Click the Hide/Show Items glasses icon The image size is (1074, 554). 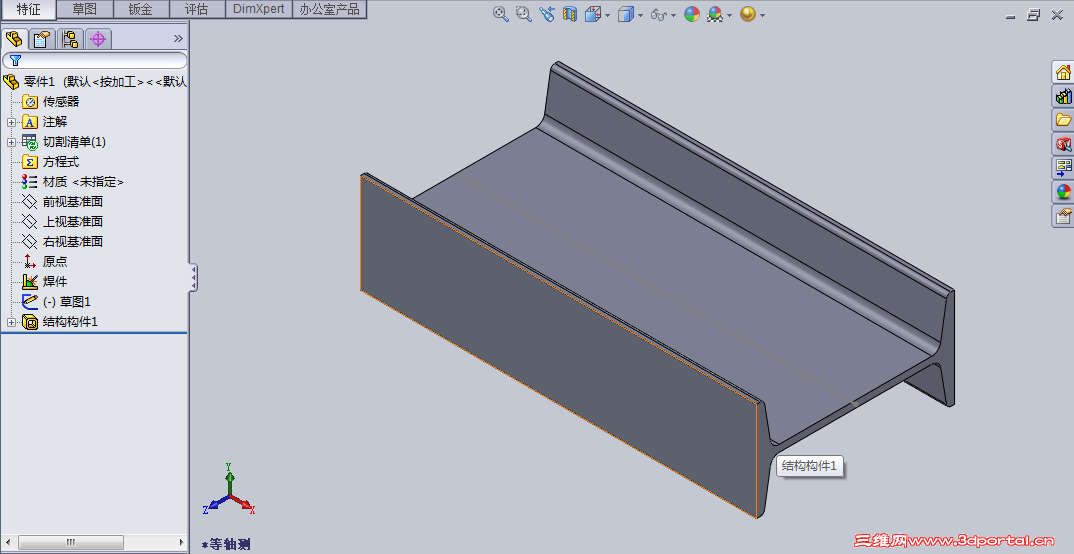(x=659, y=14)
